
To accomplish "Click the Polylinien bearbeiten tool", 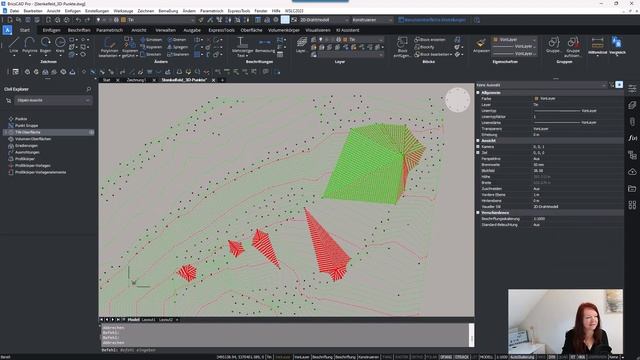I will pyautogui.click(x=109, y=47).
